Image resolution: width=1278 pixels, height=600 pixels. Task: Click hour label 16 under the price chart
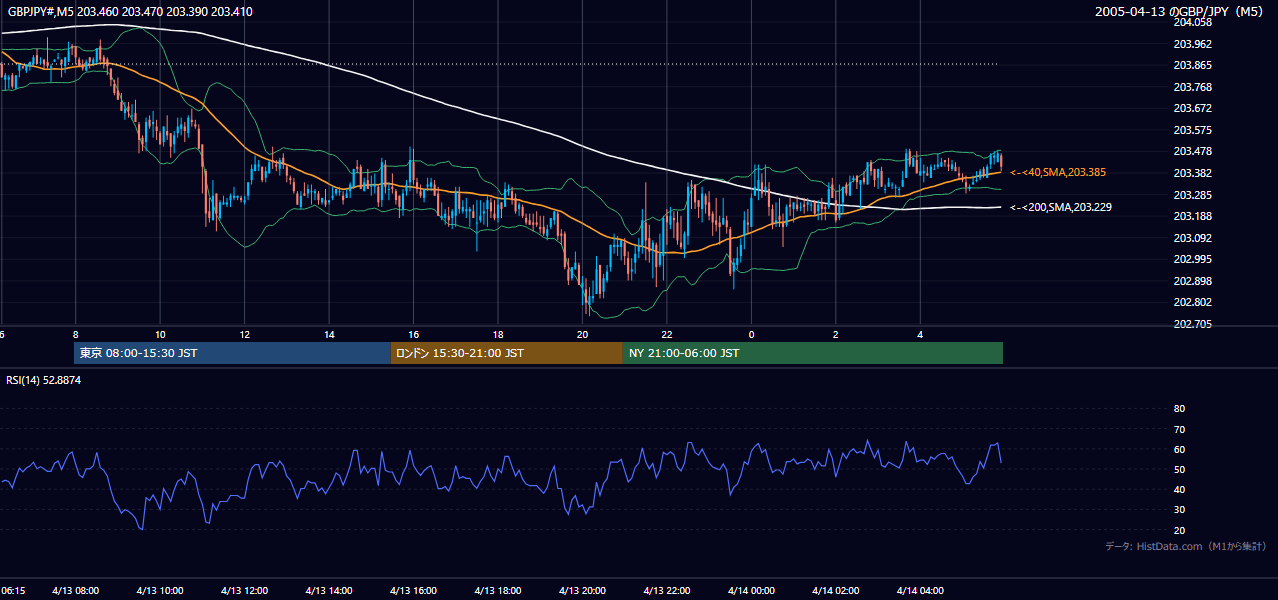click(x=413, y=334)
